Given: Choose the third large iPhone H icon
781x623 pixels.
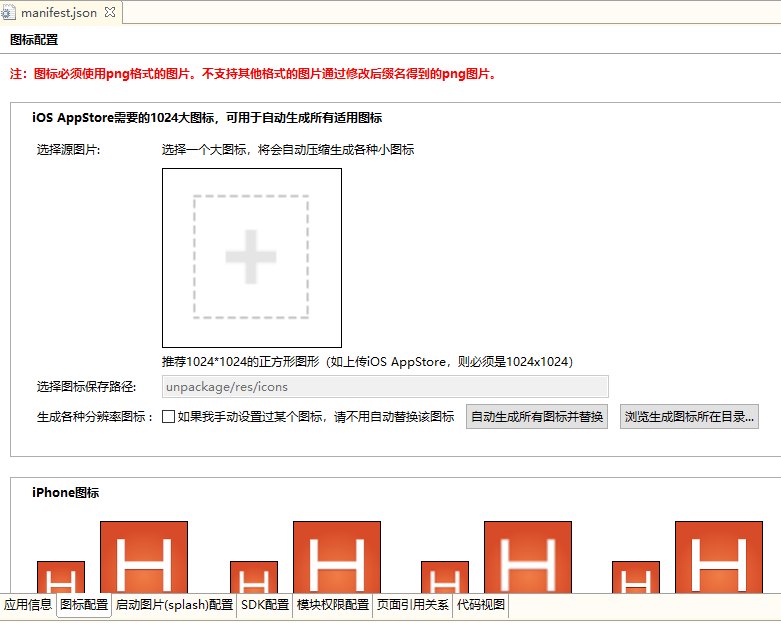Looking at the screenshot, I should tap(528, 558).
